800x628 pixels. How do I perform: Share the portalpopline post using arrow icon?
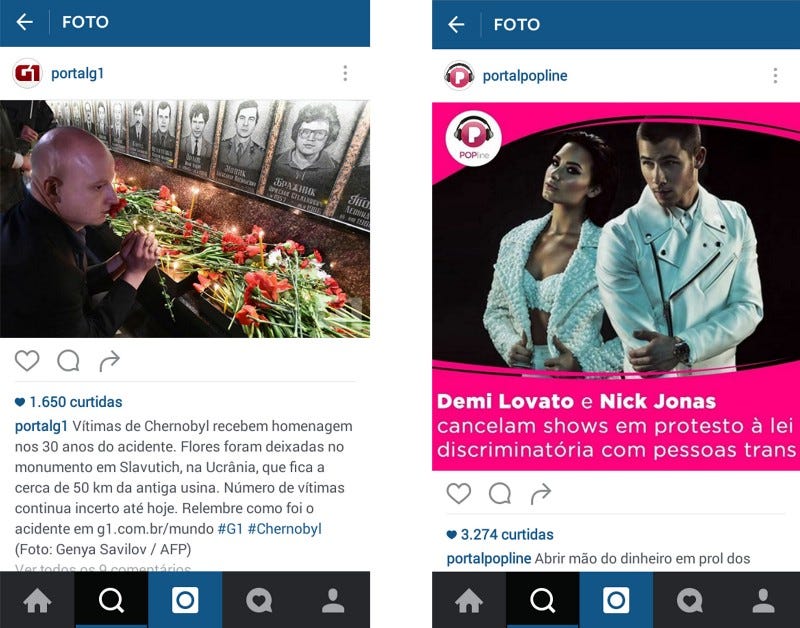coord(541,493)
